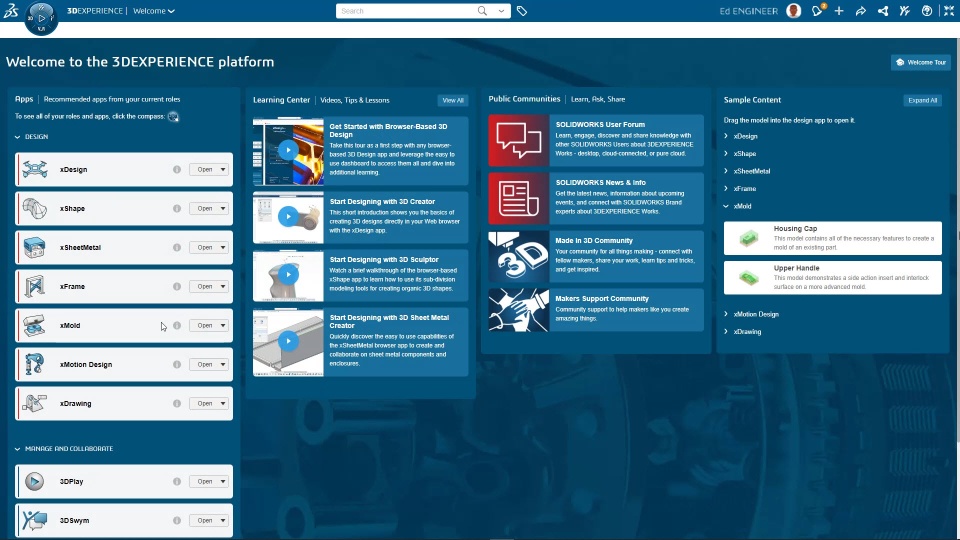Expand xShape in Sample Content
Screen dimensions: 960x540
726,154
